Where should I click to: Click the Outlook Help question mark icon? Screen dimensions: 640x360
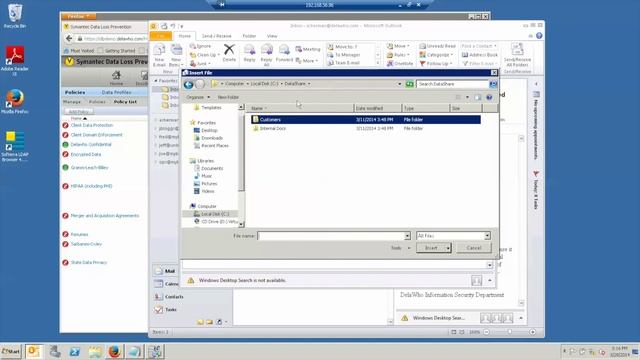[x=539, y=36]
